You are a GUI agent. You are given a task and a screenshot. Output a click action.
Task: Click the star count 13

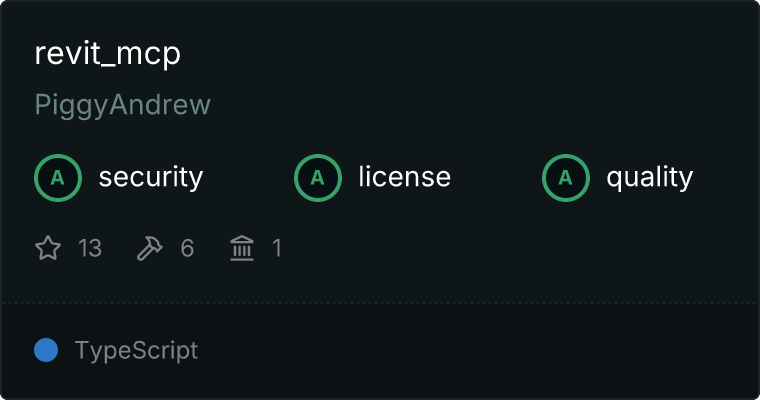[90, 248]
